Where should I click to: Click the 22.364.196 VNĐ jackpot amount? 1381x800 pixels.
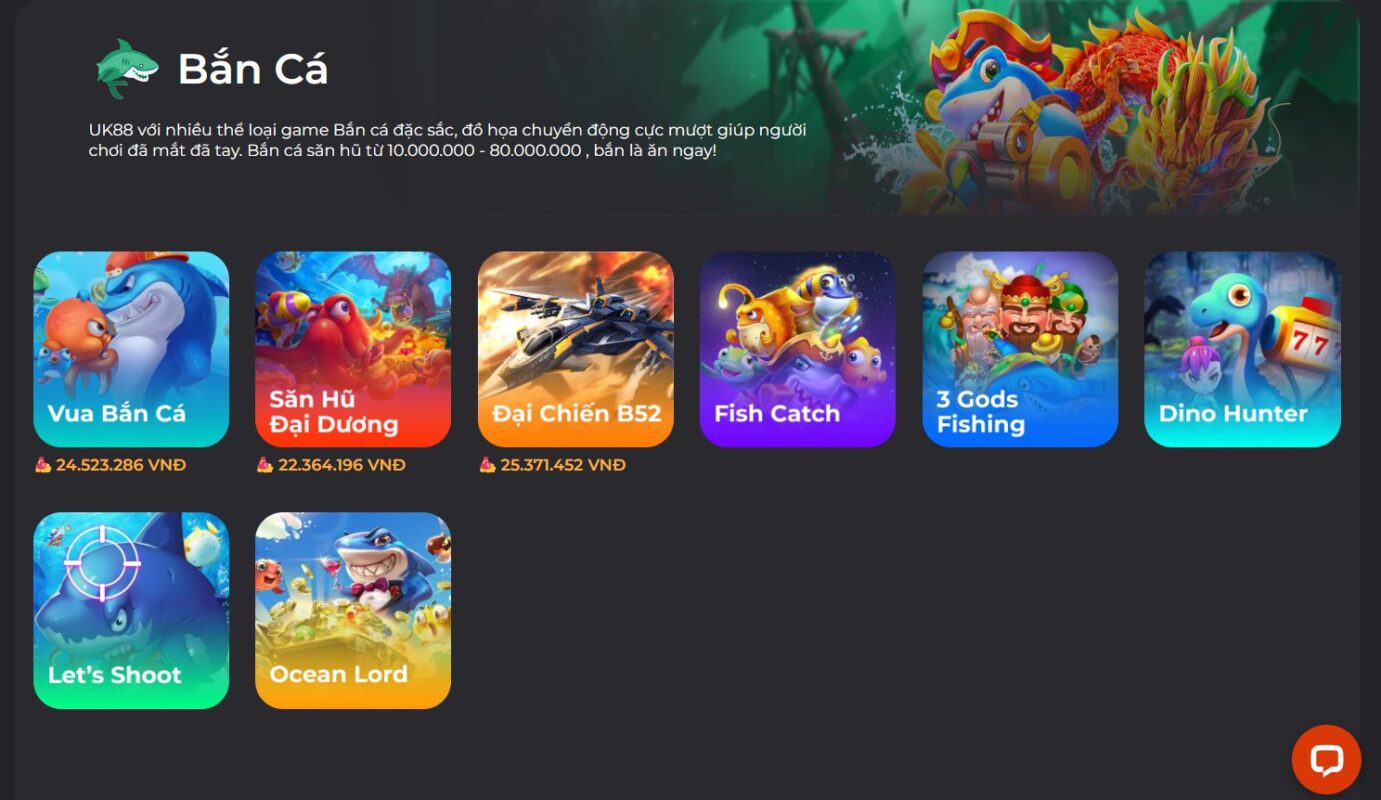pyautogui.click(x=342, y=465)
